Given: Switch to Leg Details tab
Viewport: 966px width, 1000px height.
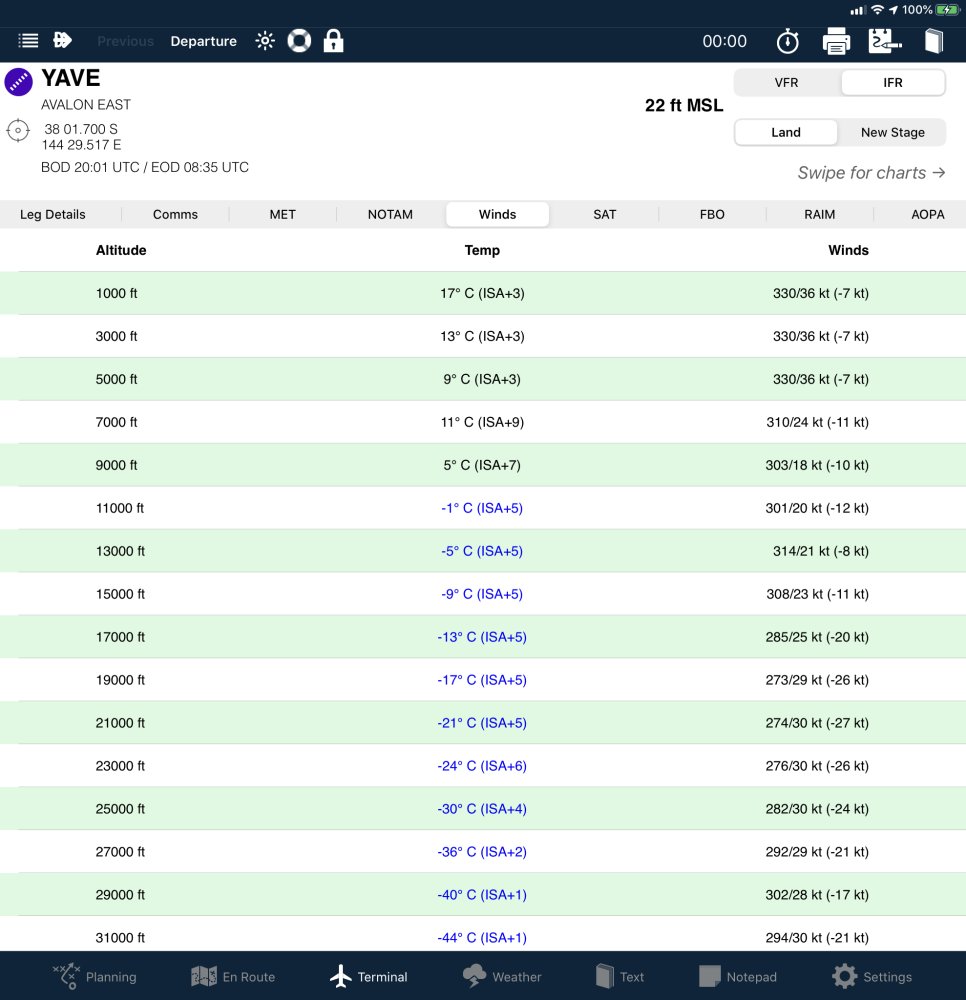Looking at the screenshot, I should [53, 214].
